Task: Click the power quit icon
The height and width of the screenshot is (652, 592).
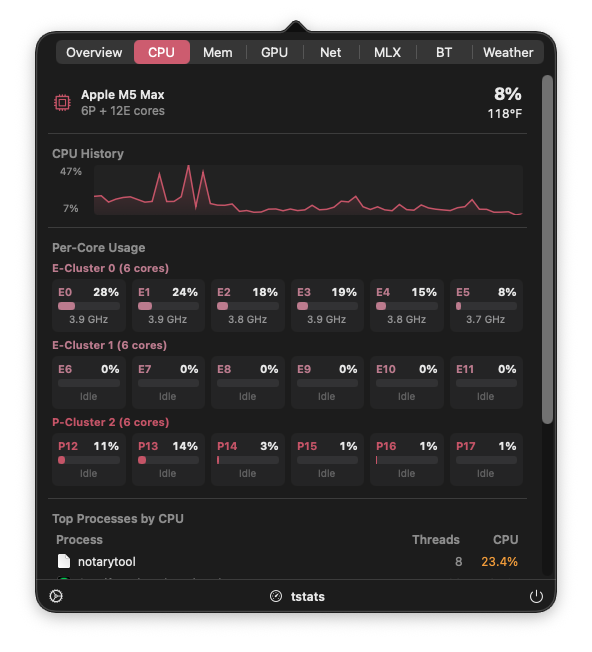Action: [536, 596]
